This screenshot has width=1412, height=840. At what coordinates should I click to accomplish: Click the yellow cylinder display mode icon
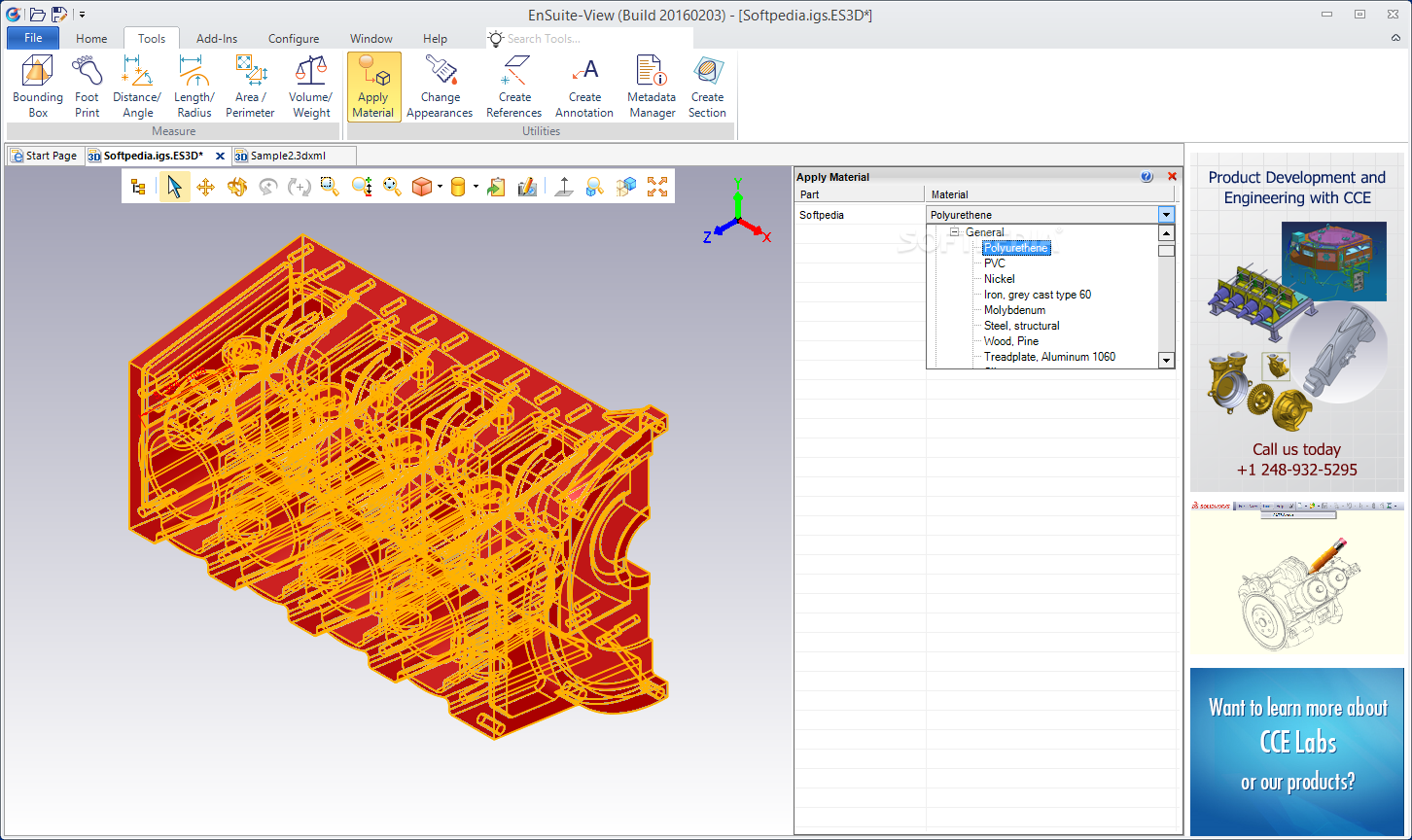click(458, 187)
